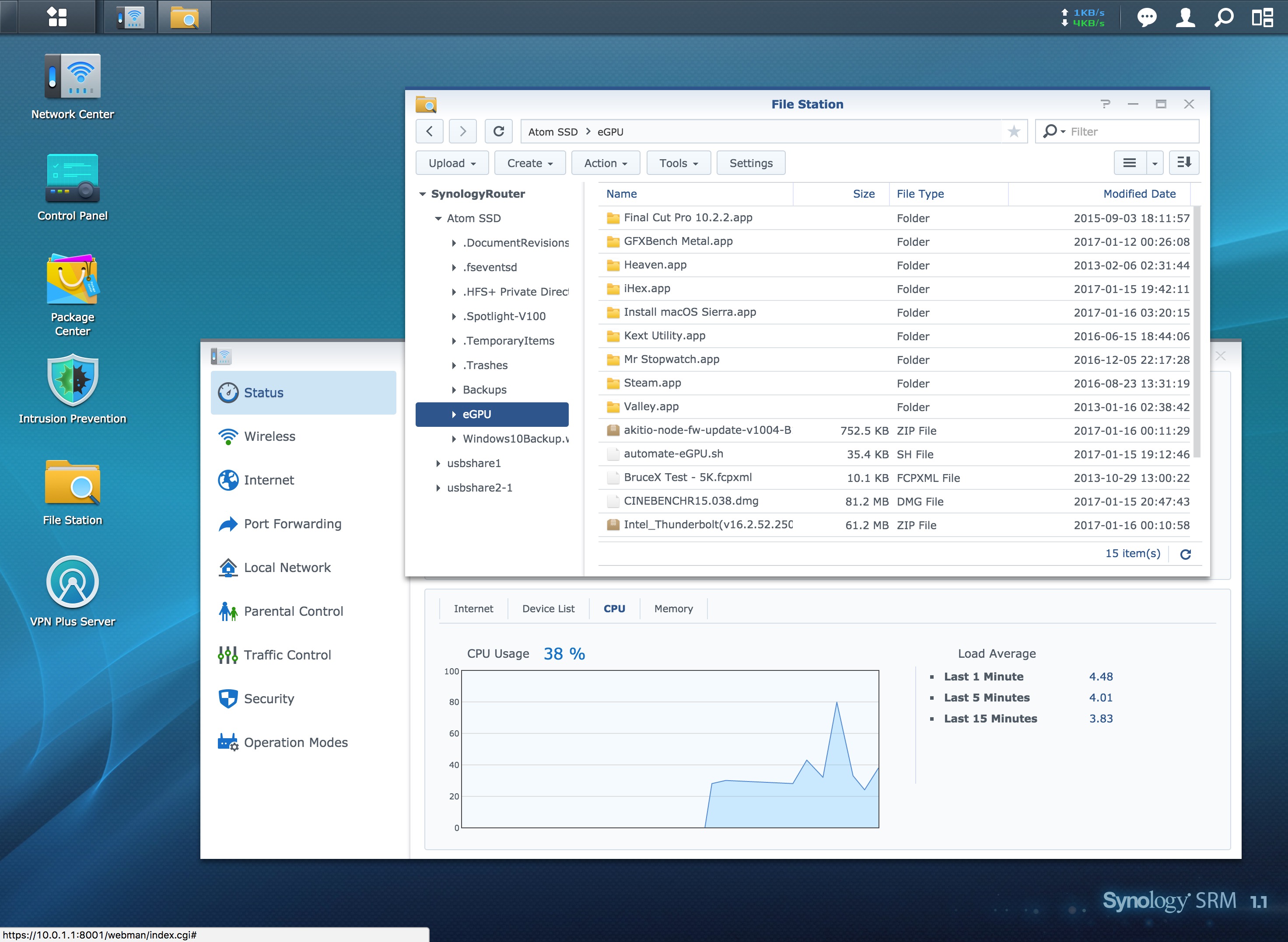Open the widgets panel icon

[x=1262, y=17]
